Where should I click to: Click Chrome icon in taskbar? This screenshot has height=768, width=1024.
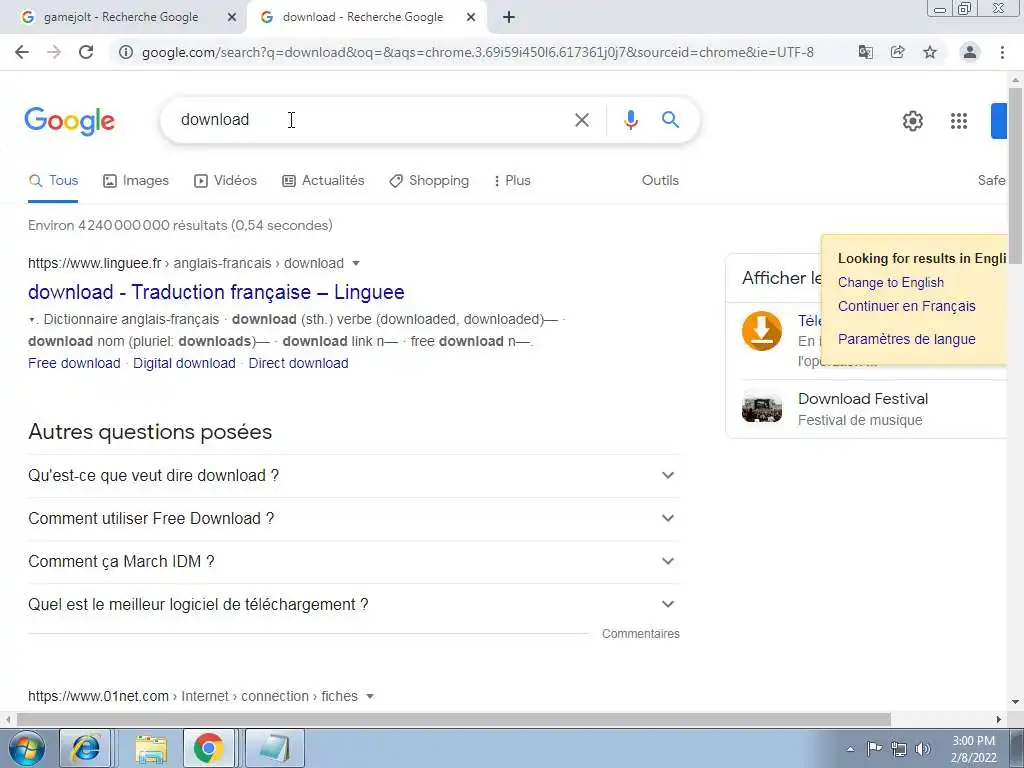pos(208,748)
